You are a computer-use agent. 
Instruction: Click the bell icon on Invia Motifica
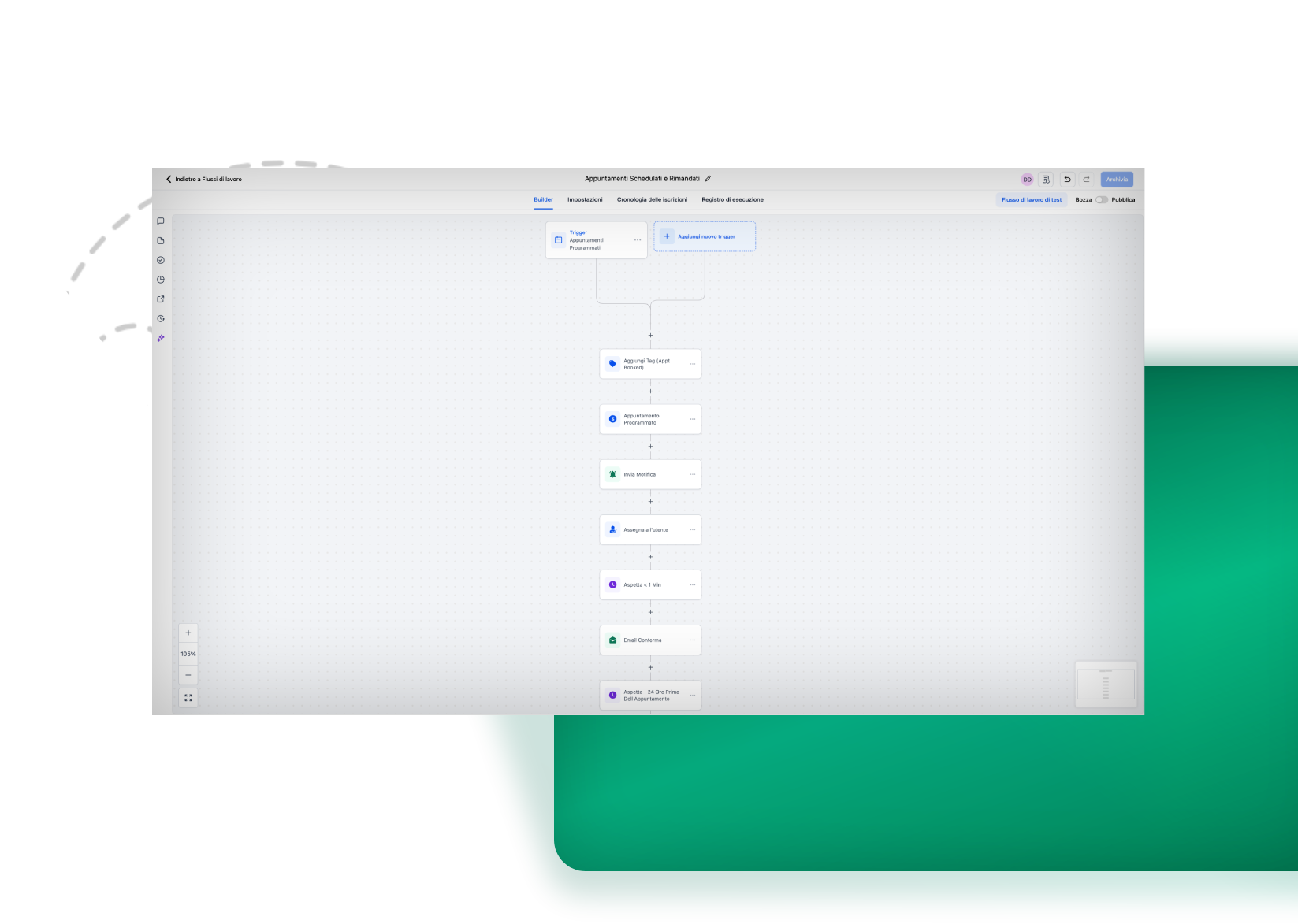(612, 474)
